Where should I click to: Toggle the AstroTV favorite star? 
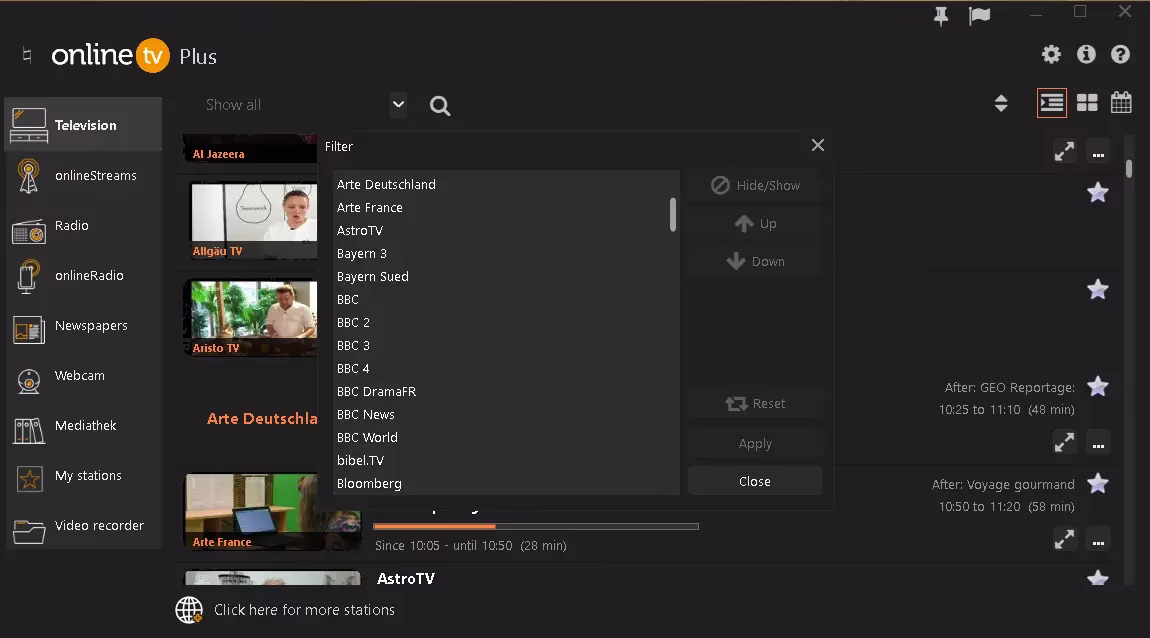[x=1098, y=578]
